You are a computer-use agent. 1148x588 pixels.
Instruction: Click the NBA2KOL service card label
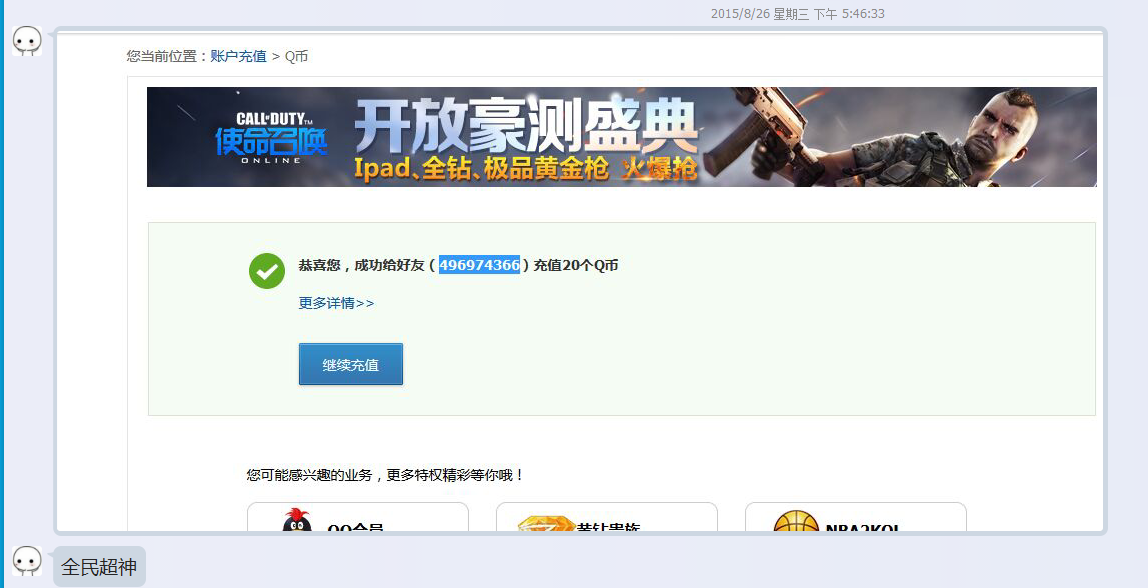click(861, 527)
